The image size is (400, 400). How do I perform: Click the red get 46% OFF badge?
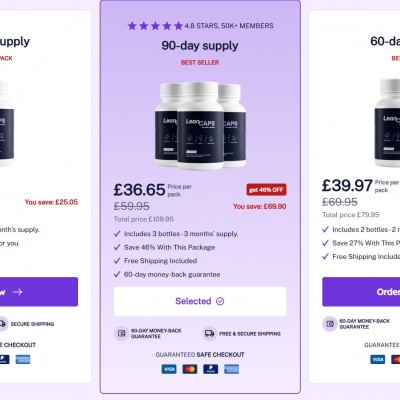[266, 190]
